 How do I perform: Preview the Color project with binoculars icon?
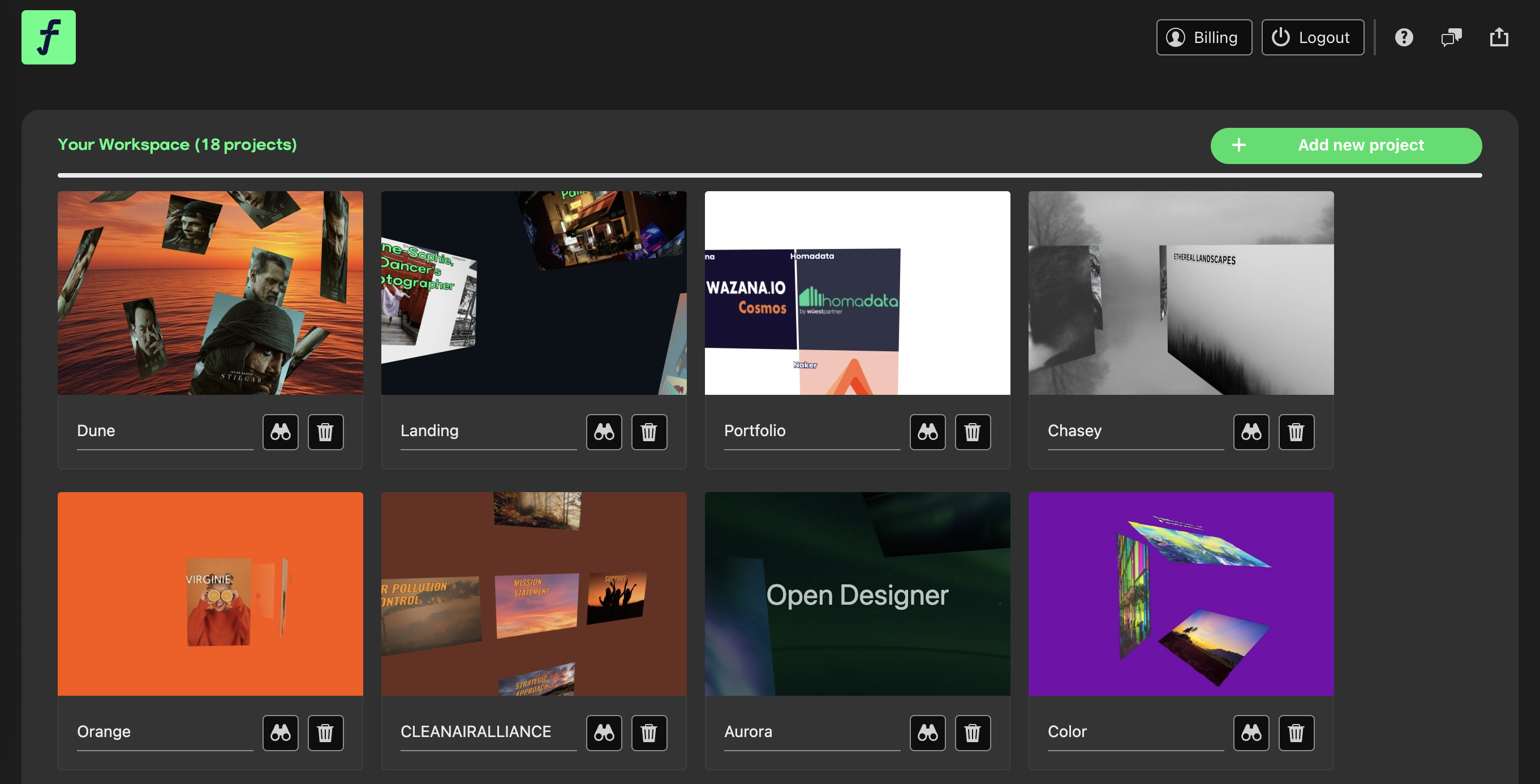click(x=1252, y=733)
